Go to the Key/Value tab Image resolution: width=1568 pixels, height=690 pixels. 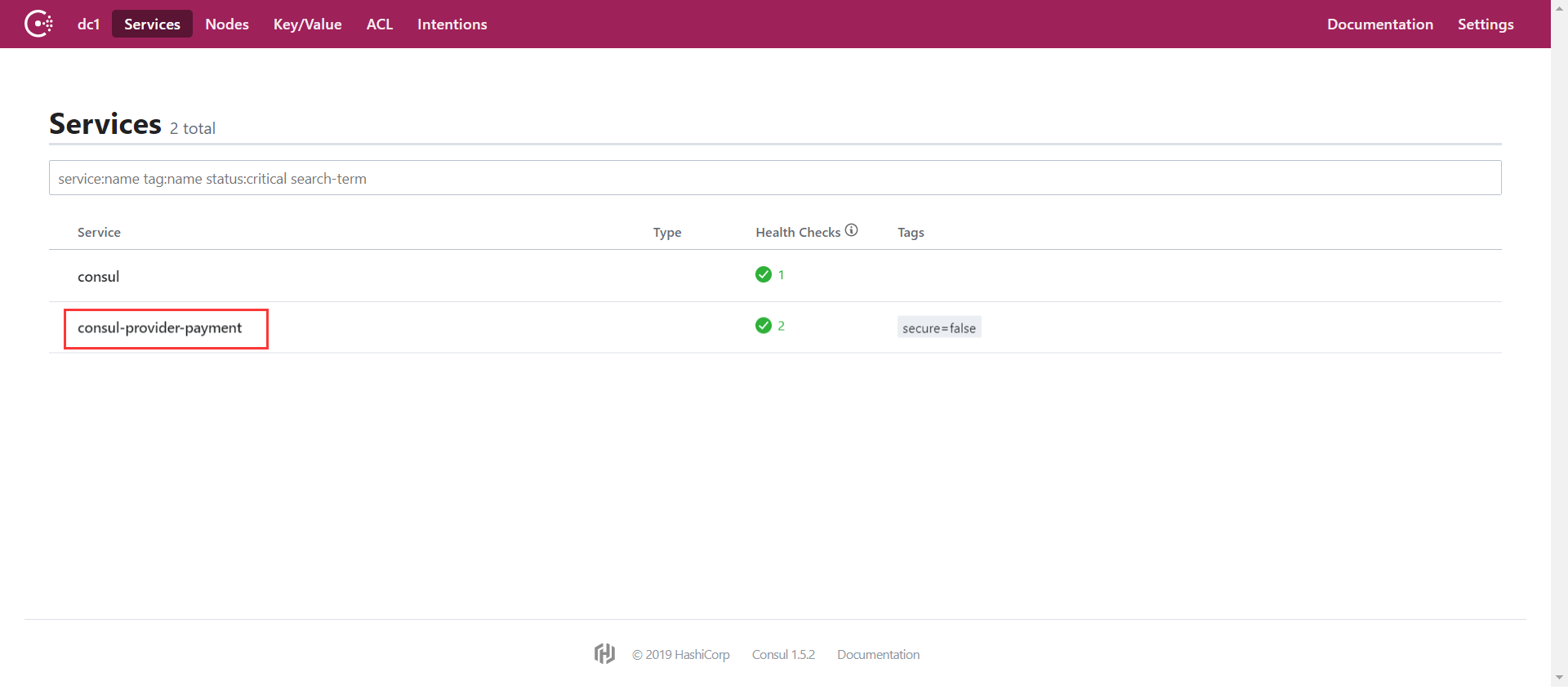click(307, 24)
